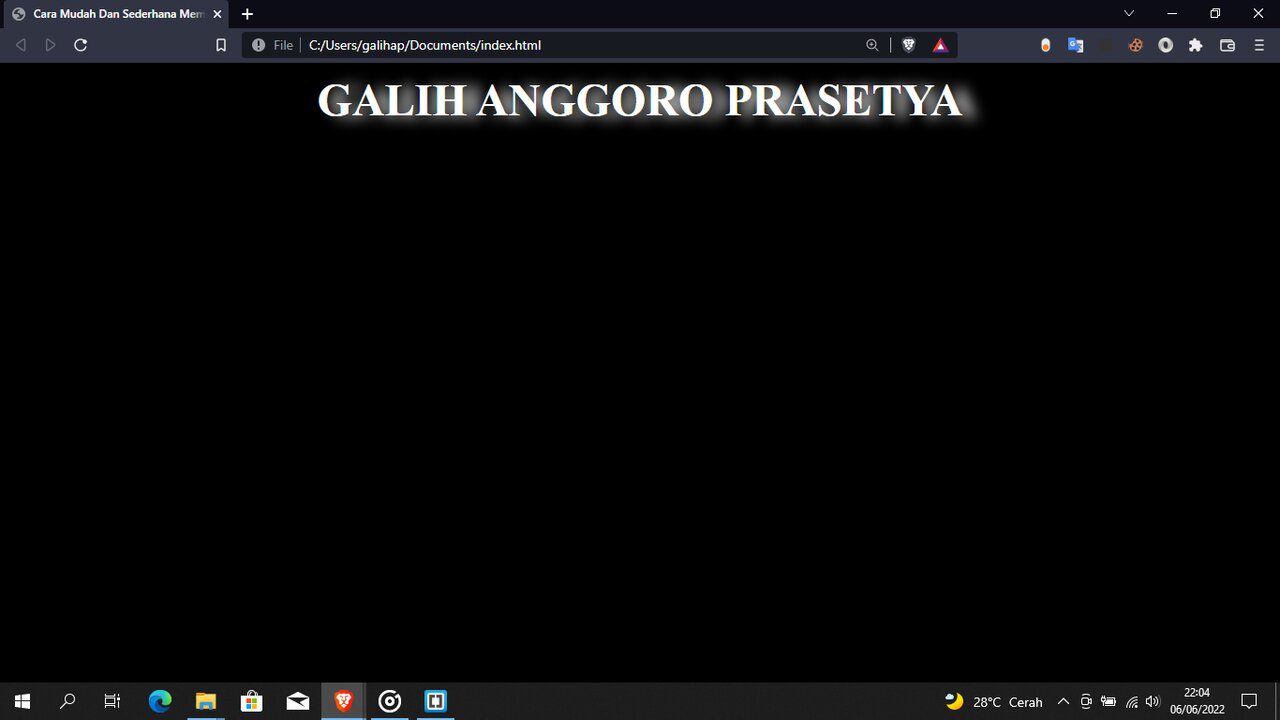Open Windows taskbar search

pyautogui.click(x=67, y=701)
